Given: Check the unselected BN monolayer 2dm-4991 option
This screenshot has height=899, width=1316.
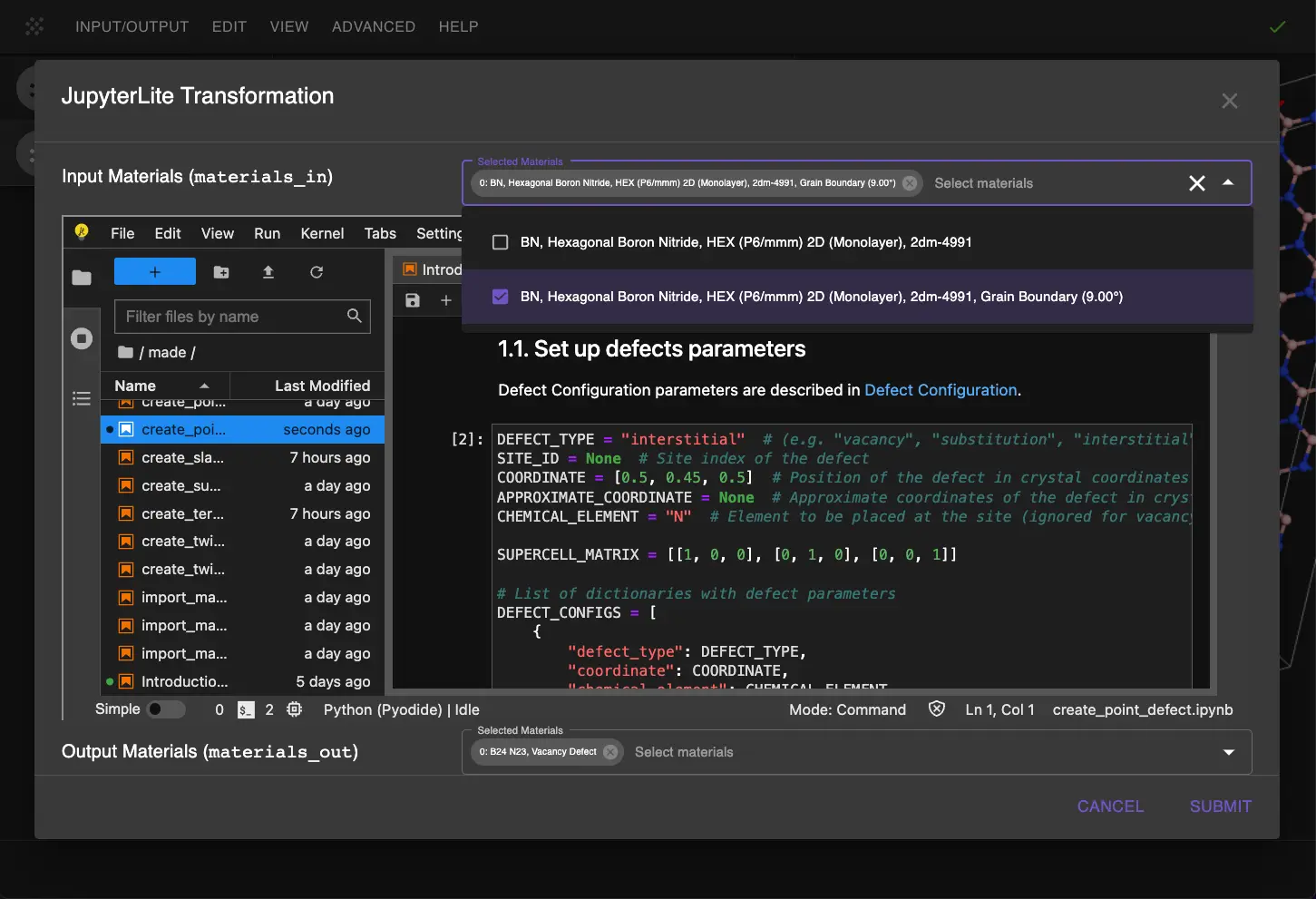Looking at the screenshot, I should tap(500, 242).
